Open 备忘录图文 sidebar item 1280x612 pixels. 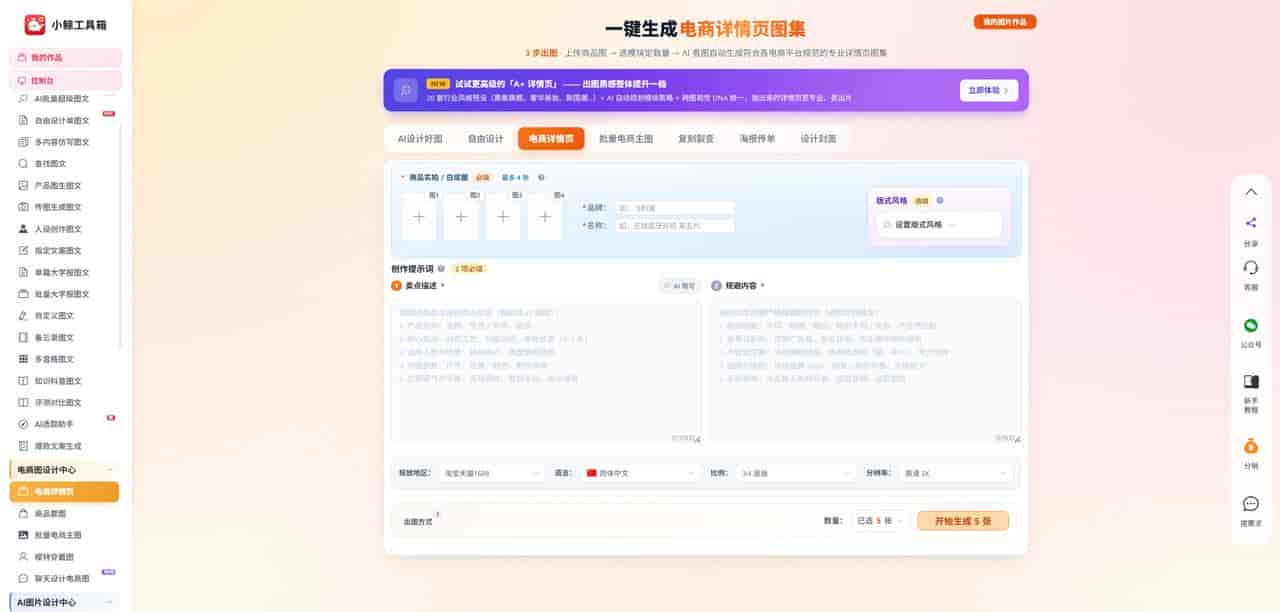tap(64, 337)
